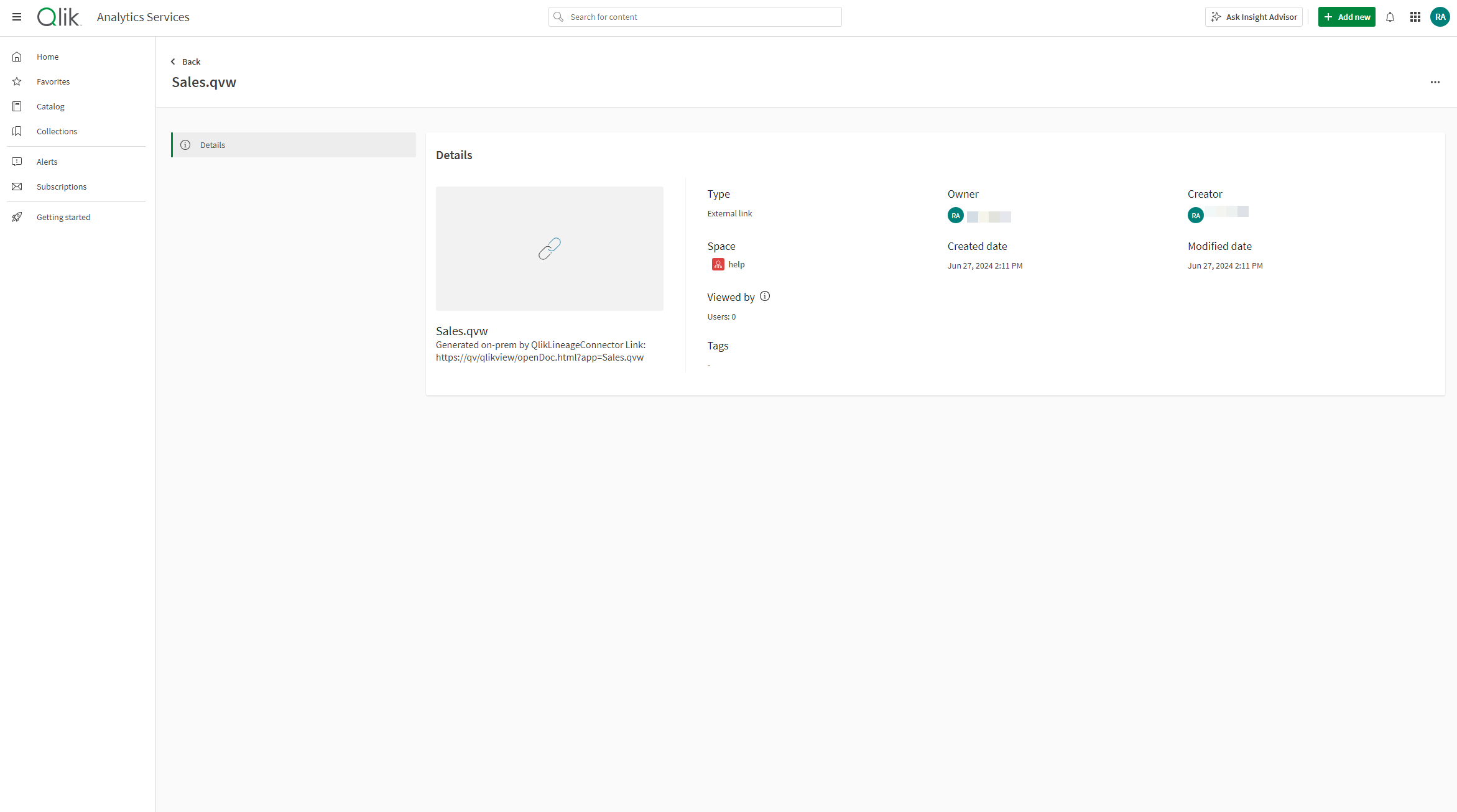The width and height of the screenshot is (1457, 812).
Task: Click the Home sidebar icon
Action: 19,56
